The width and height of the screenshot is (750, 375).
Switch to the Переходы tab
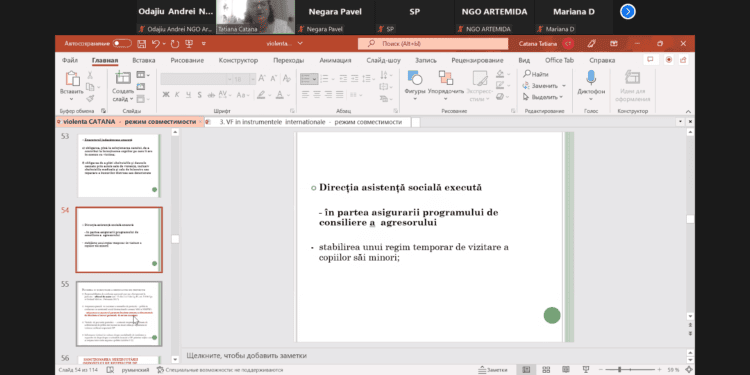[288, 60]
